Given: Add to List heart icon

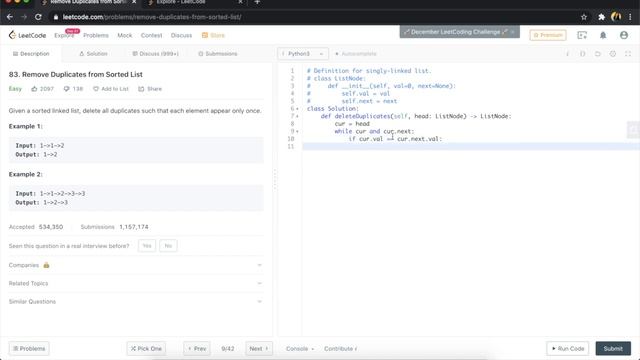Looking at the screenshot, I should 96,89.
